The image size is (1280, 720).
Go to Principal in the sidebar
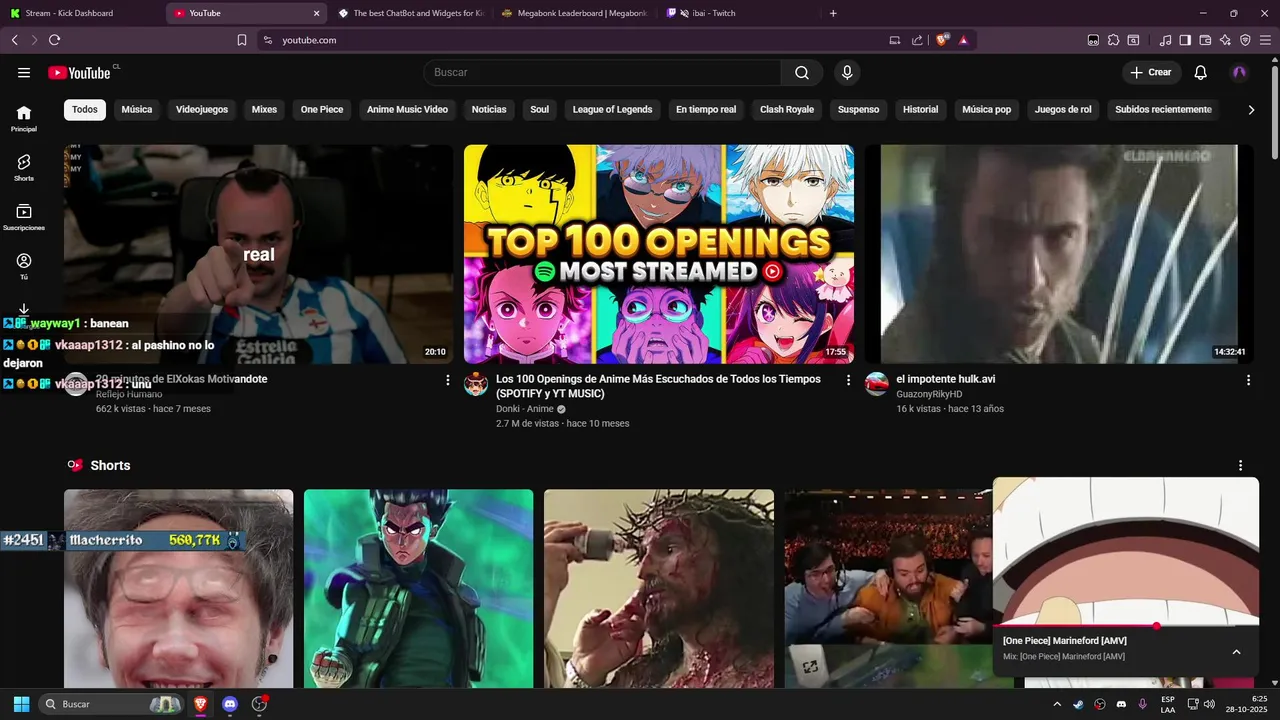24,119
